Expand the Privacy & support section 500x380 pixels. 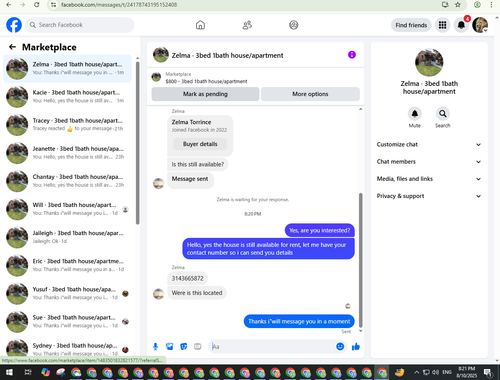[x=429, y=196]
